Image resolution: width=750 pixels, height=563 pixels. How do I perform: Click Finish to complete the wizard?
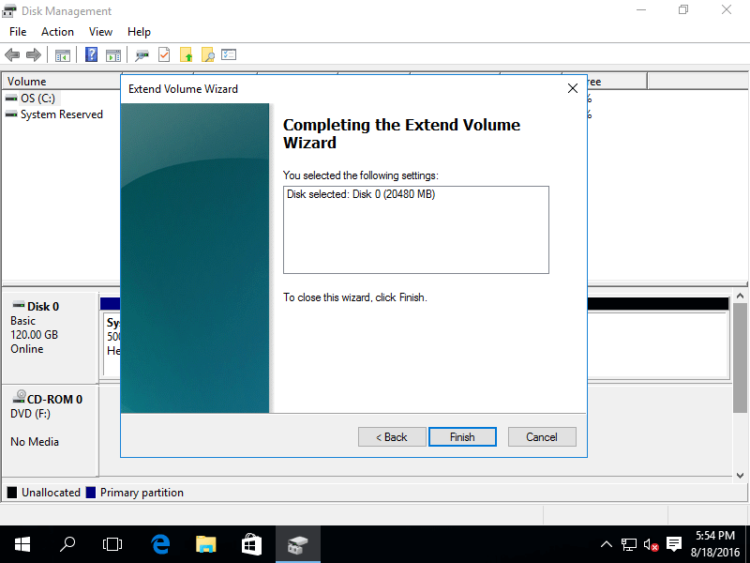pos(462,437)
